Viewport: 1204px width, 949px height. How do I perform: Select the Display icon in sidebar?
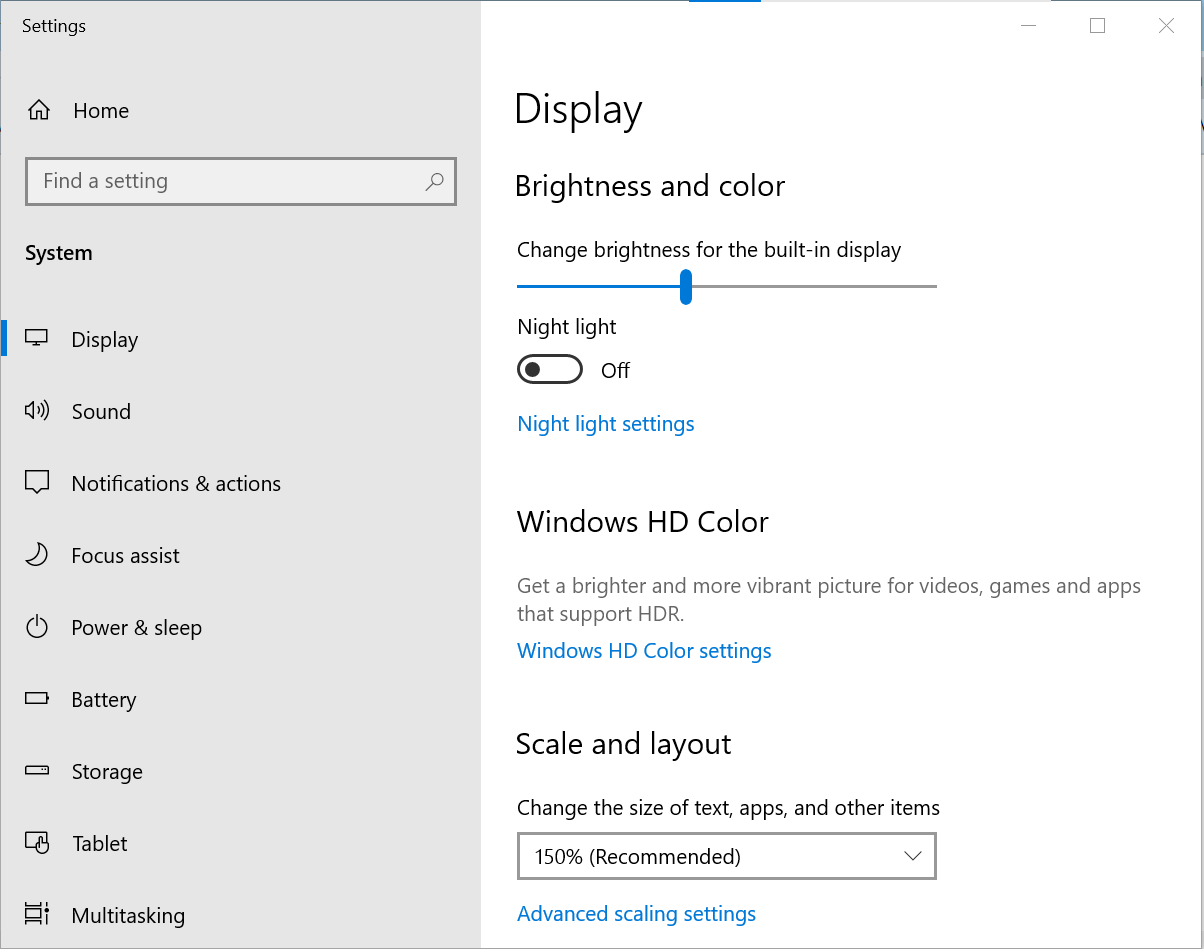(x=36, y=339)
